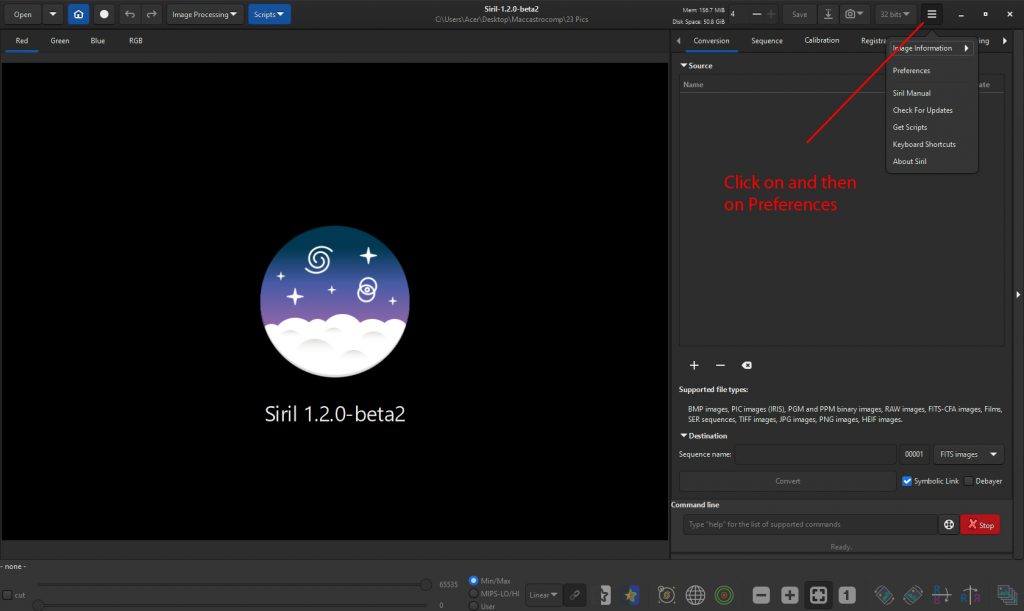
Task: Switch to the Conversion tab
Action: (711, 40)
